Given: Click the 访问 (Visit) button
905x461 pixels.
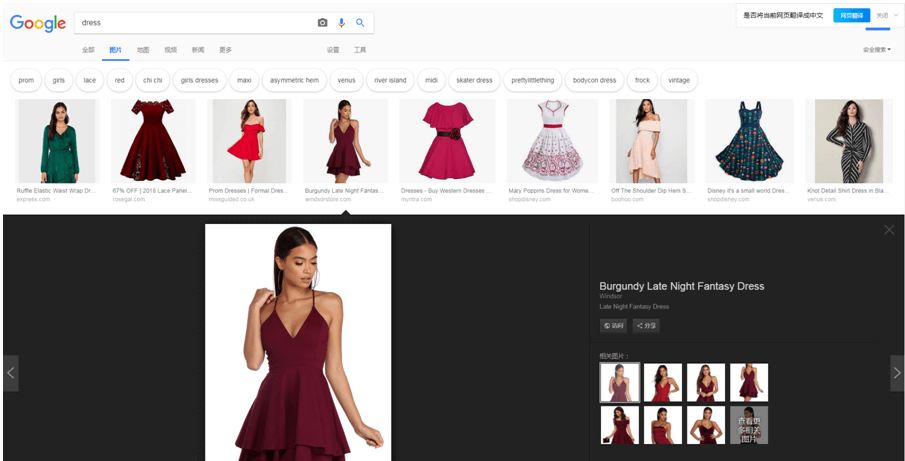Looking at the screenshot, I should [x=614, y=326].
